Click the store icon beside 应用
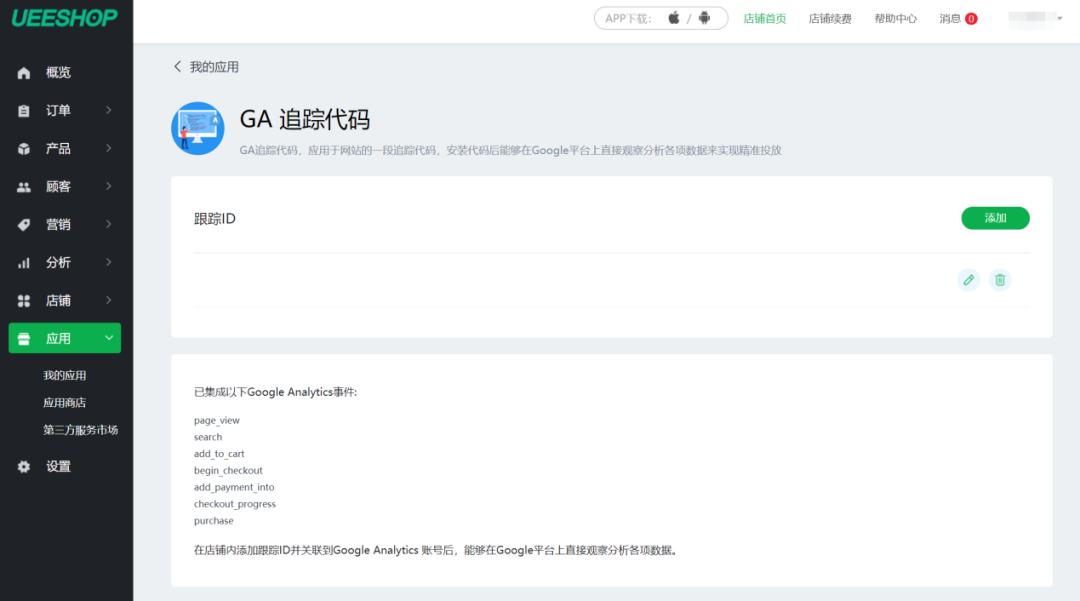Viewport: 1080px width, 601px height. click(24, 339)
